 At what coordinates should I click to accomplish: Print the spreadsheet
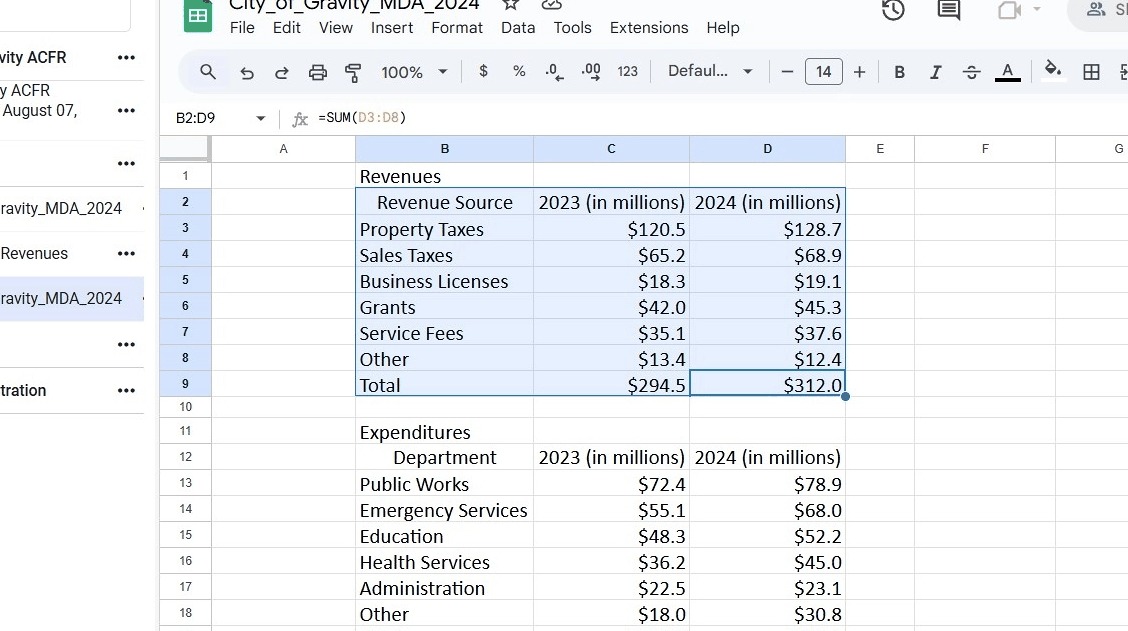[x=317, y=73]
